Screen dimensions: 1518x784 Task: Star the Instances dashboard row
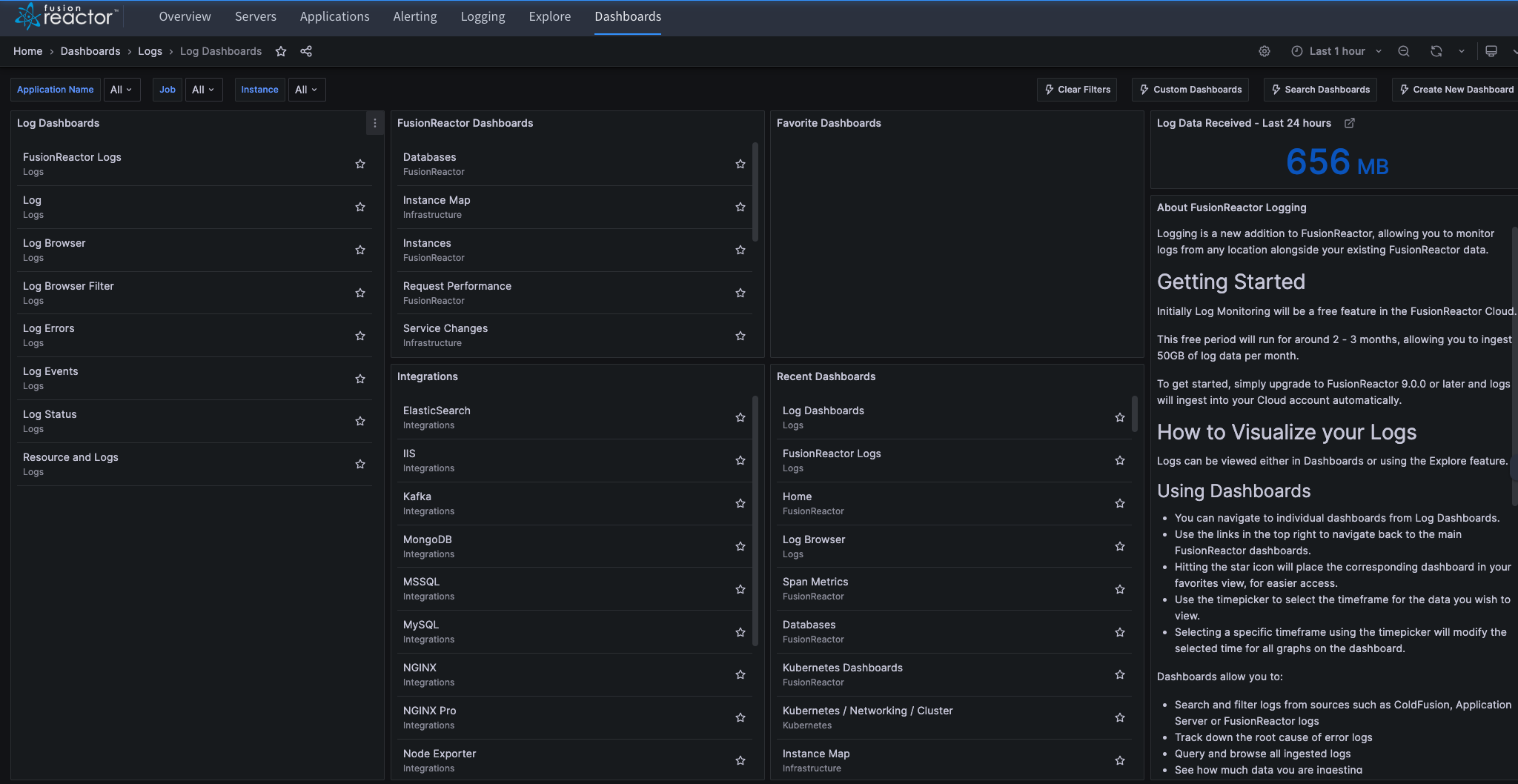[740, 250]
